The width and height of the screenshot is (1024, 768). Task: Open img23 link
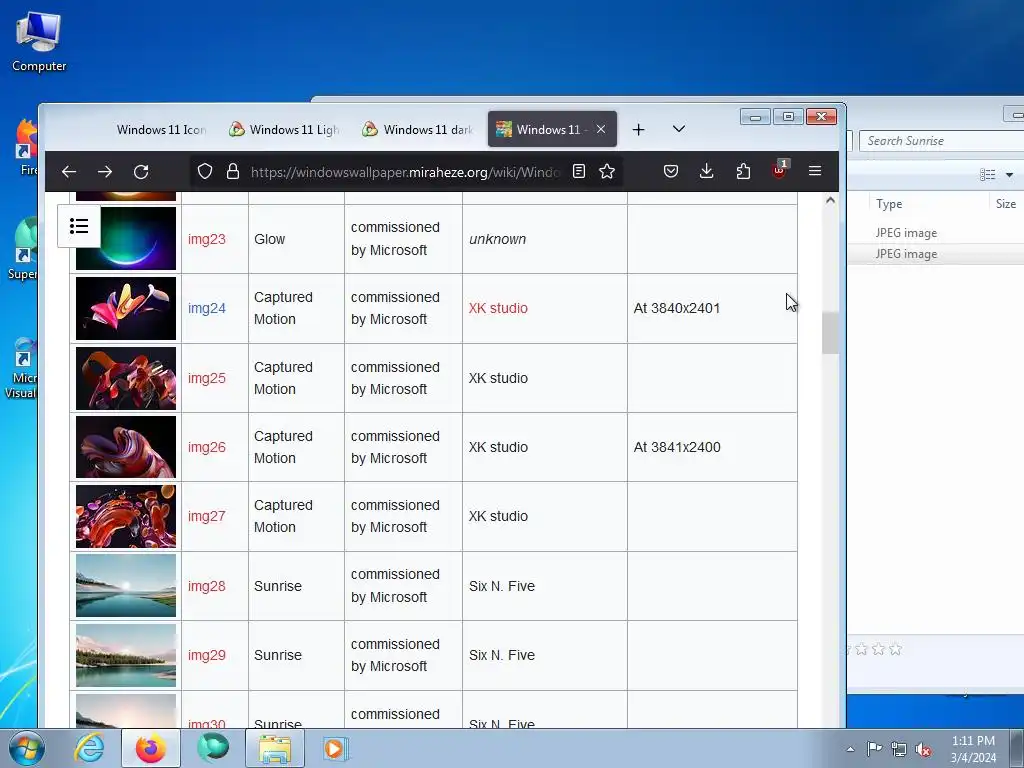pyautogui.click(x=206, y=239)
